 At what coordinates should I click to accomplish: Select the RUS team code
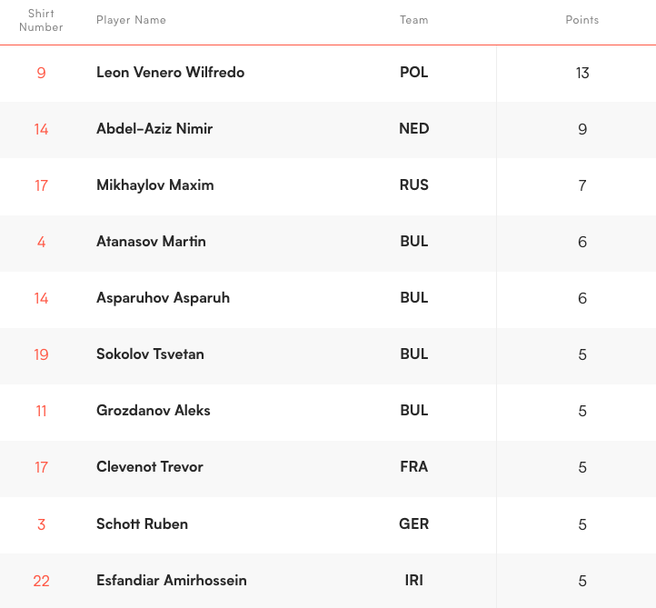[x=414, y=185]
